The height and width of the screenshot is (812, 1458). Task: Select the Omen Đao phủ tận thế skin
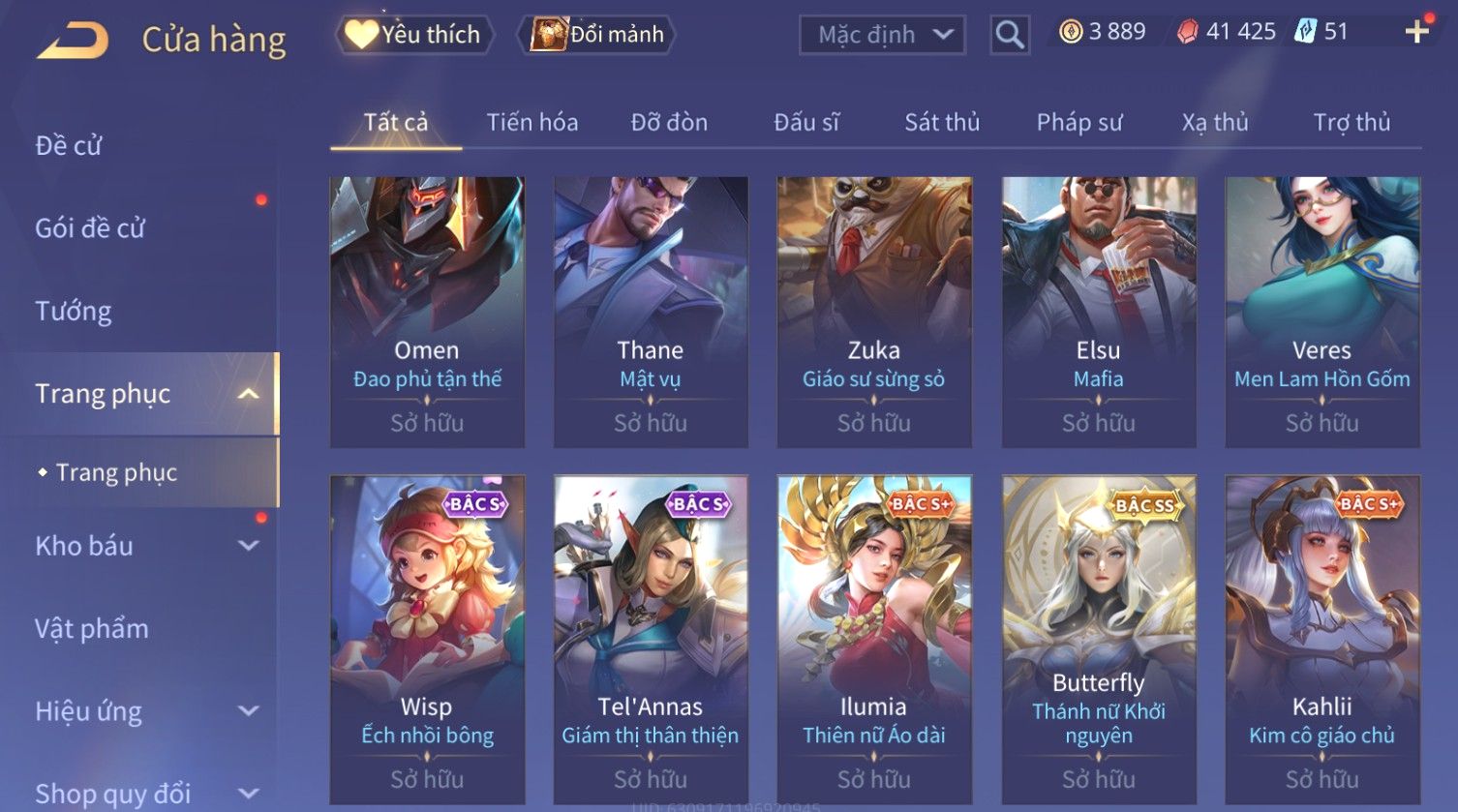427,312
